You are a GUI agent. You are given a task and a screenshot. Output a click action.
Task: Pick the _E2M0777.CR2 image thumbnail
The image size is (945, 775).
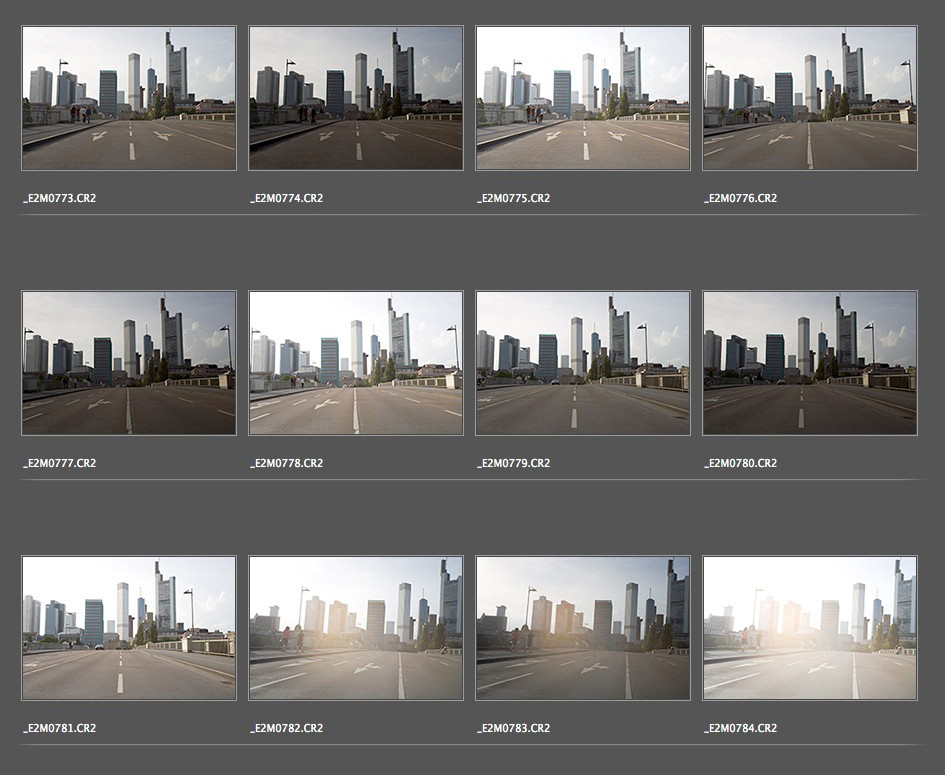(129, 363)
